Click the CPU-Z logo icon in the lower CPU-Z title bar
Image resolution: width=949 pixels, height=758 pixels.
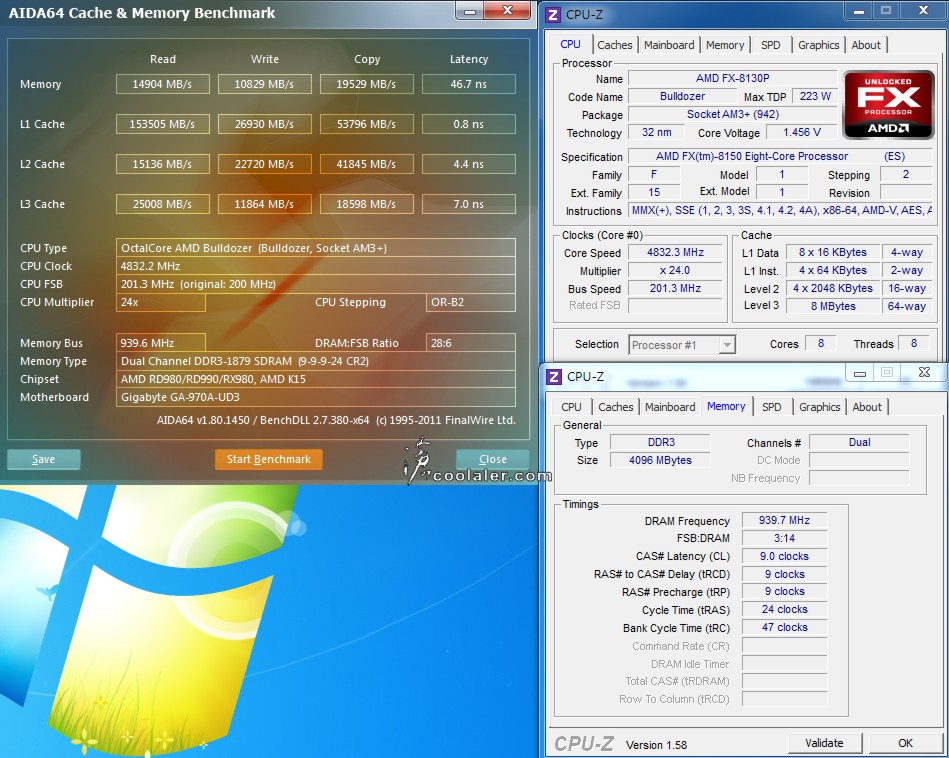tap(554, 377)
